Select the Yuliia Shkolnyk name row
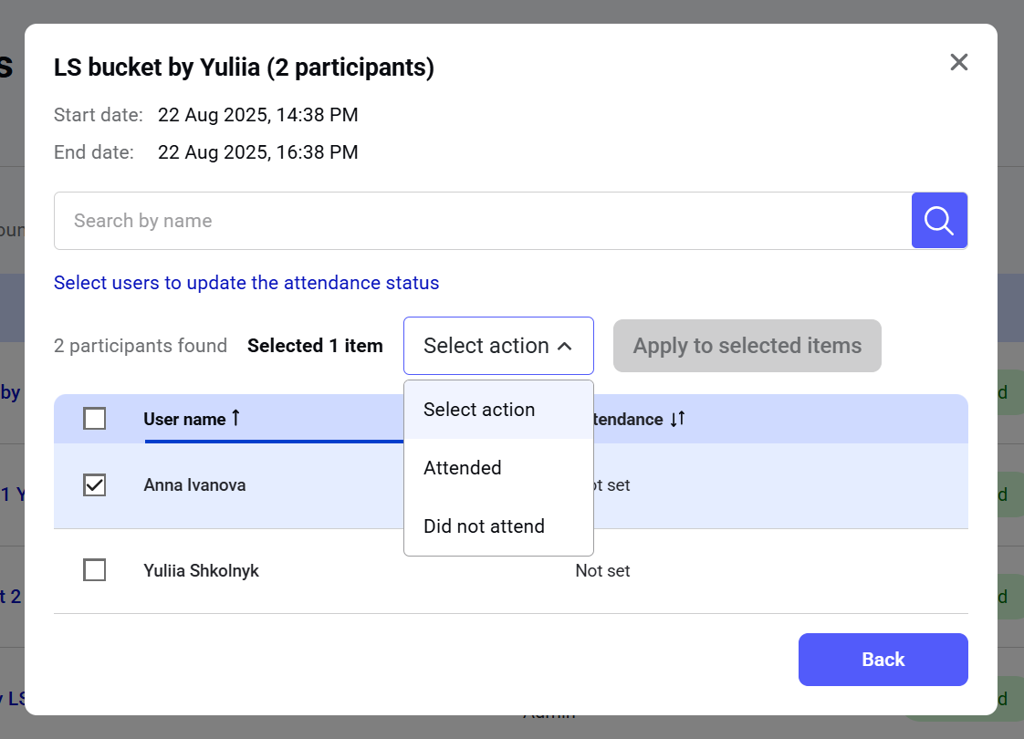 tap(201, 571)
